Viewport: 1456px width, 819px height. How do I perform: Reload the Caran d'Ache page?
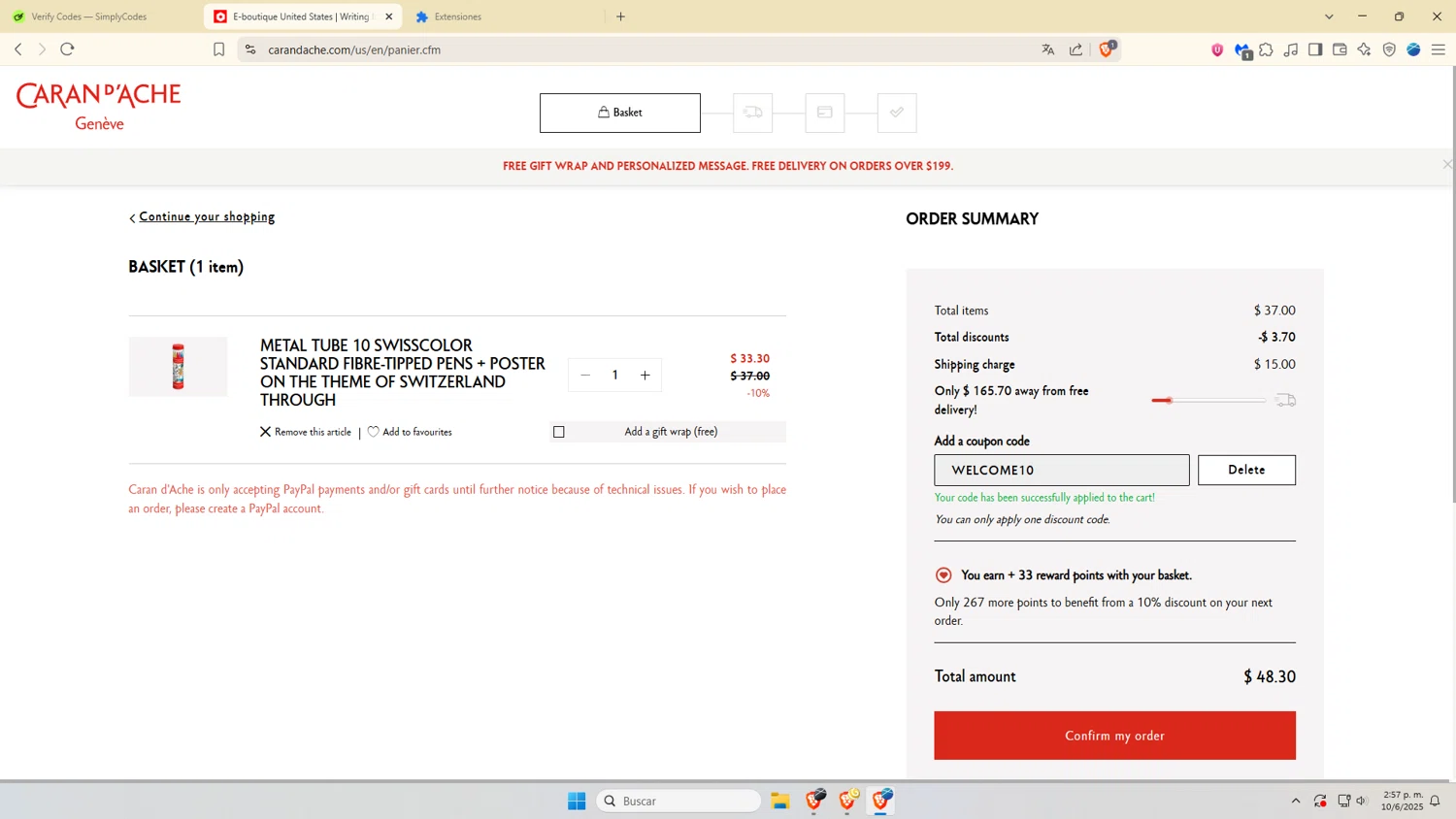point(67,49)
